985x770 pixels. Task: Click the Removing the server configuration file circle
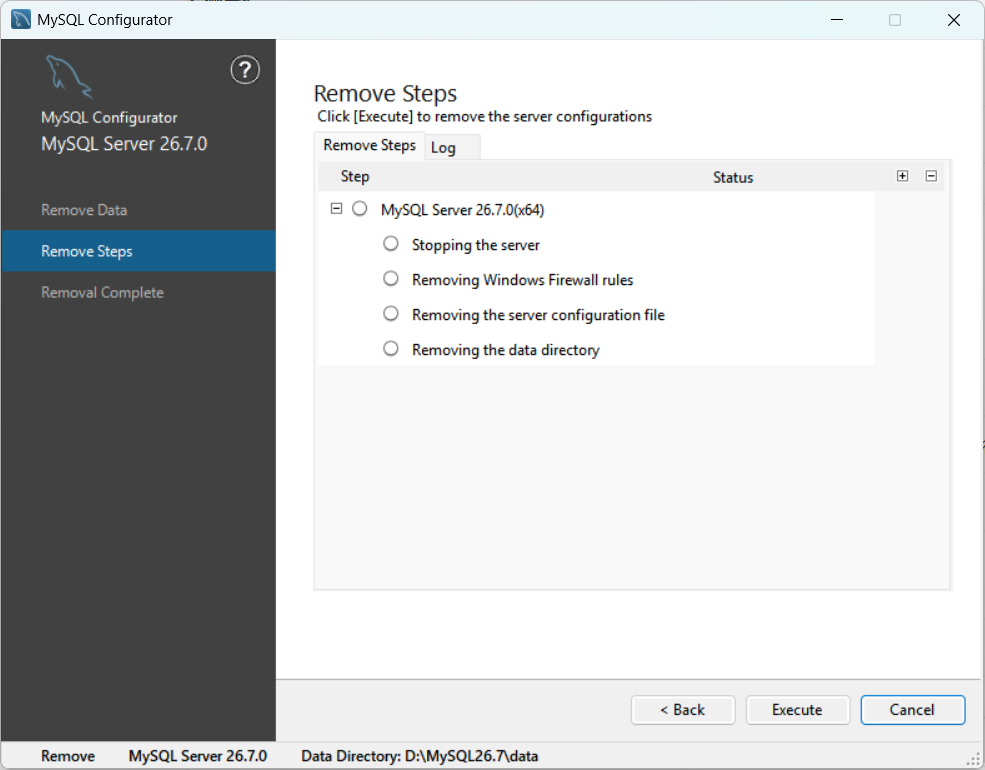391,313
